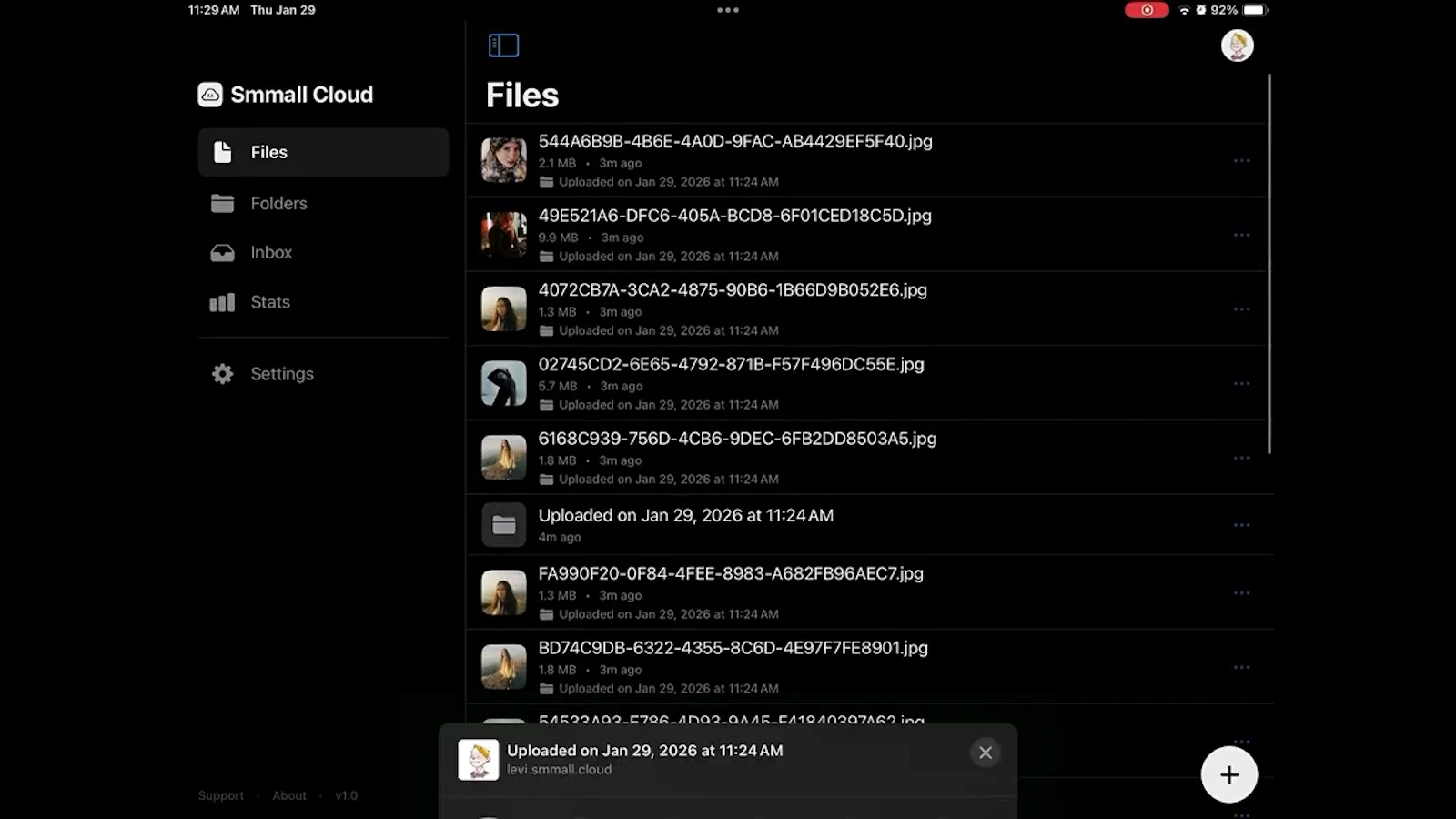The image size is (1456, 819).
Task: Click the Files icon in sidebar
Action: pos(222,152)
